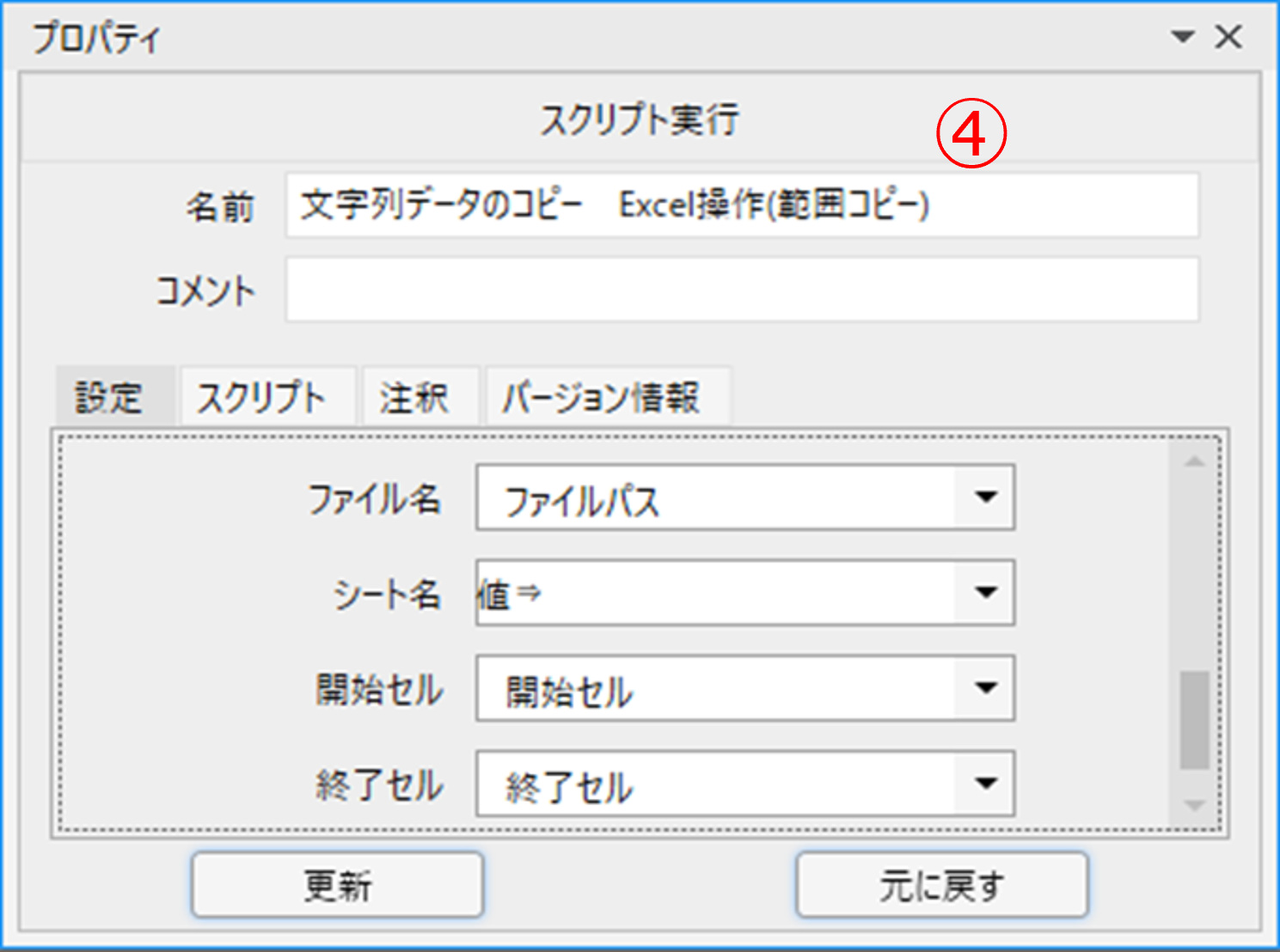Click the scrollbar down arrow
The image size is (1280, 952).
click(1194, 806)
